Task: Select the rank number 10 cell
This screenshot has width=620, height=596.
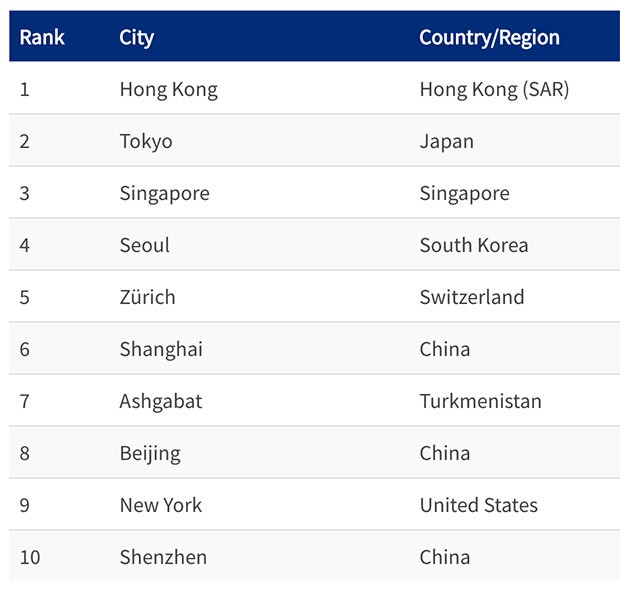Action: 30,558
